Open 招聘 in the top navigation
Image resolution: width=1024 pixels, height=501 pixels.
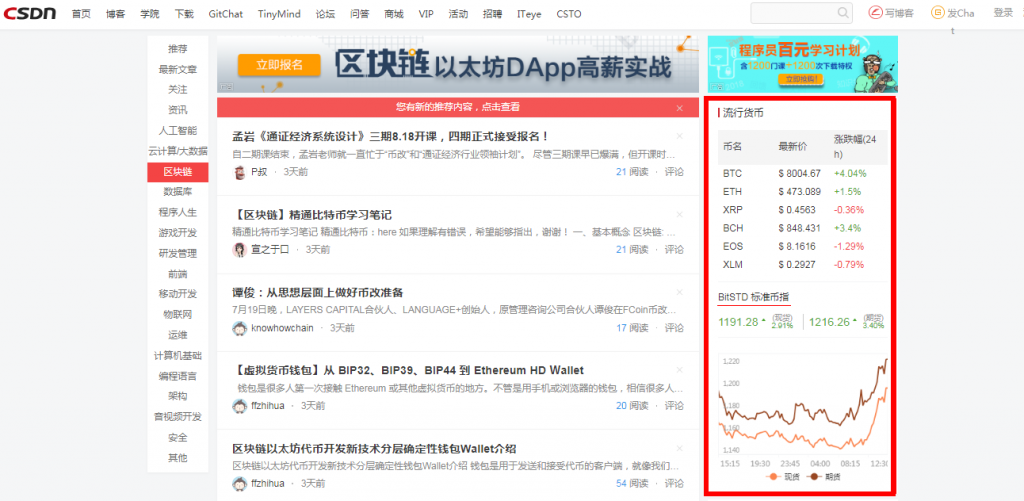[492, 14]
